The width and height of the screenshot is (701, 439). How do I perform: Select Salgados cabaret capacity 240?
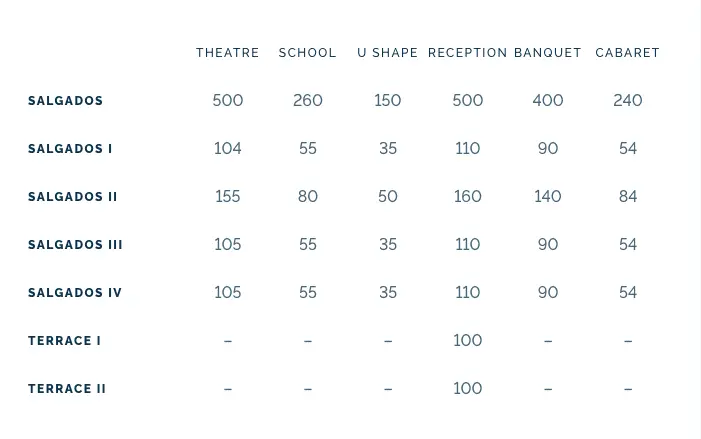[627, 100]
